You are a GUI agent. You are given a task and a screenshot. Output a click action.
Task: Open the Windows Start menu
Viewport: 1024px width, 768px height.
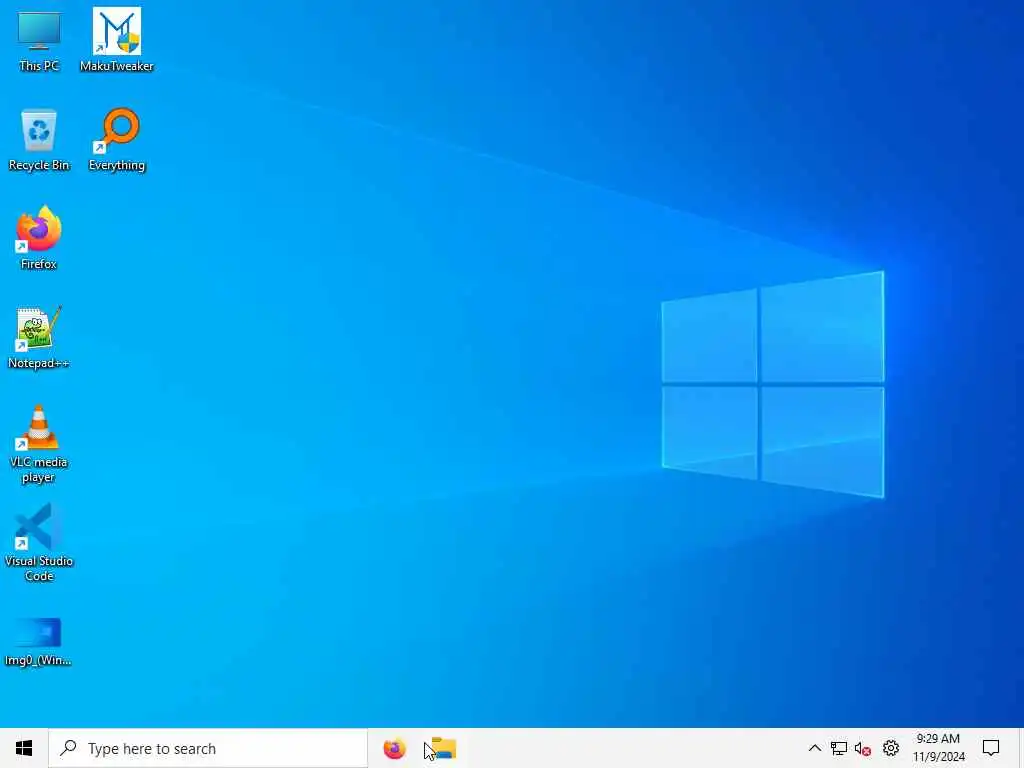pos(24,748)
